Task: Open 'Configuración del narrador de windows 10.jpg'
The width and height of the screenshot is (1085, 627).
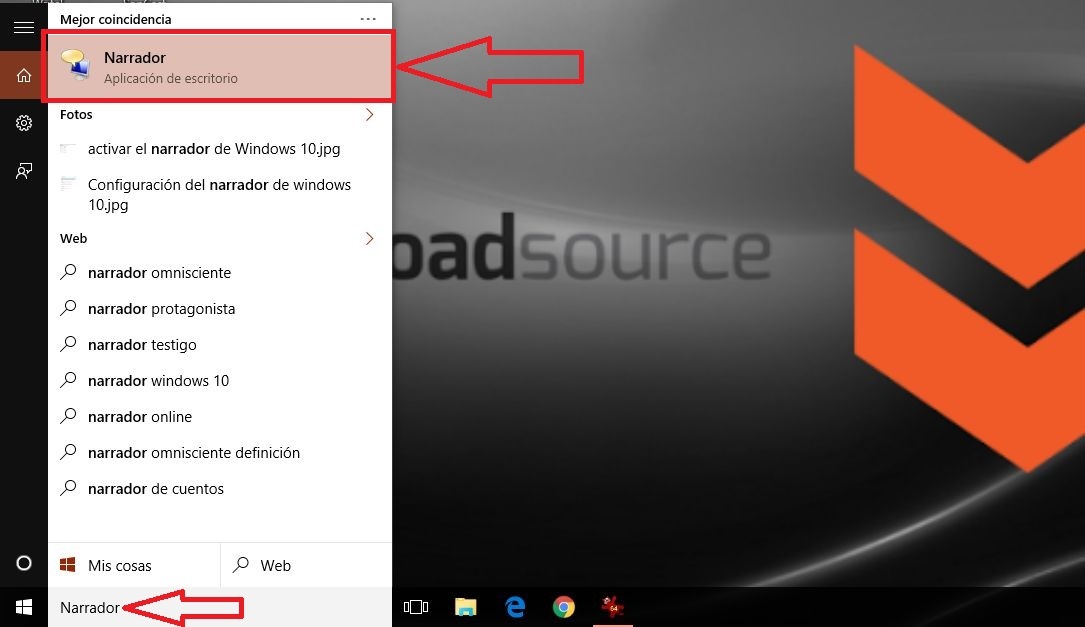Action: [x=220, y=194]
